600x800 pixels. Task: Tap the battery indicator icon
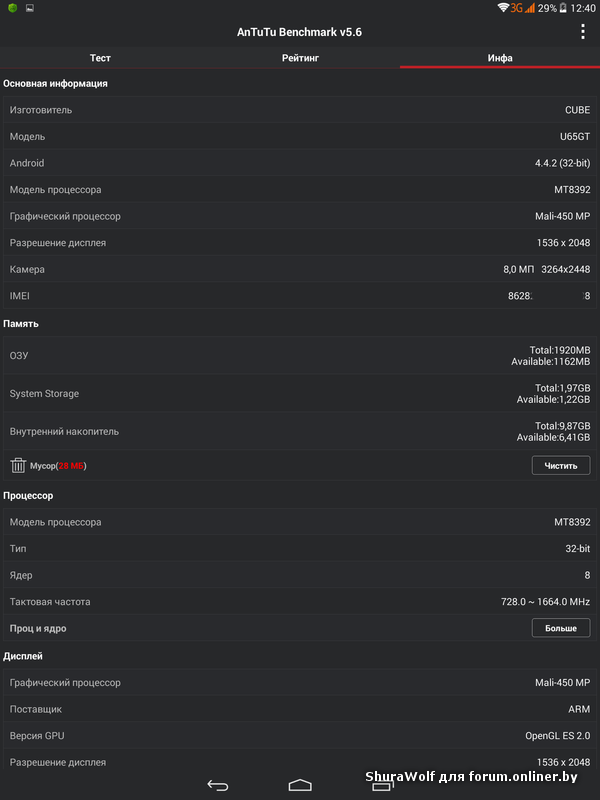[563, 8]
